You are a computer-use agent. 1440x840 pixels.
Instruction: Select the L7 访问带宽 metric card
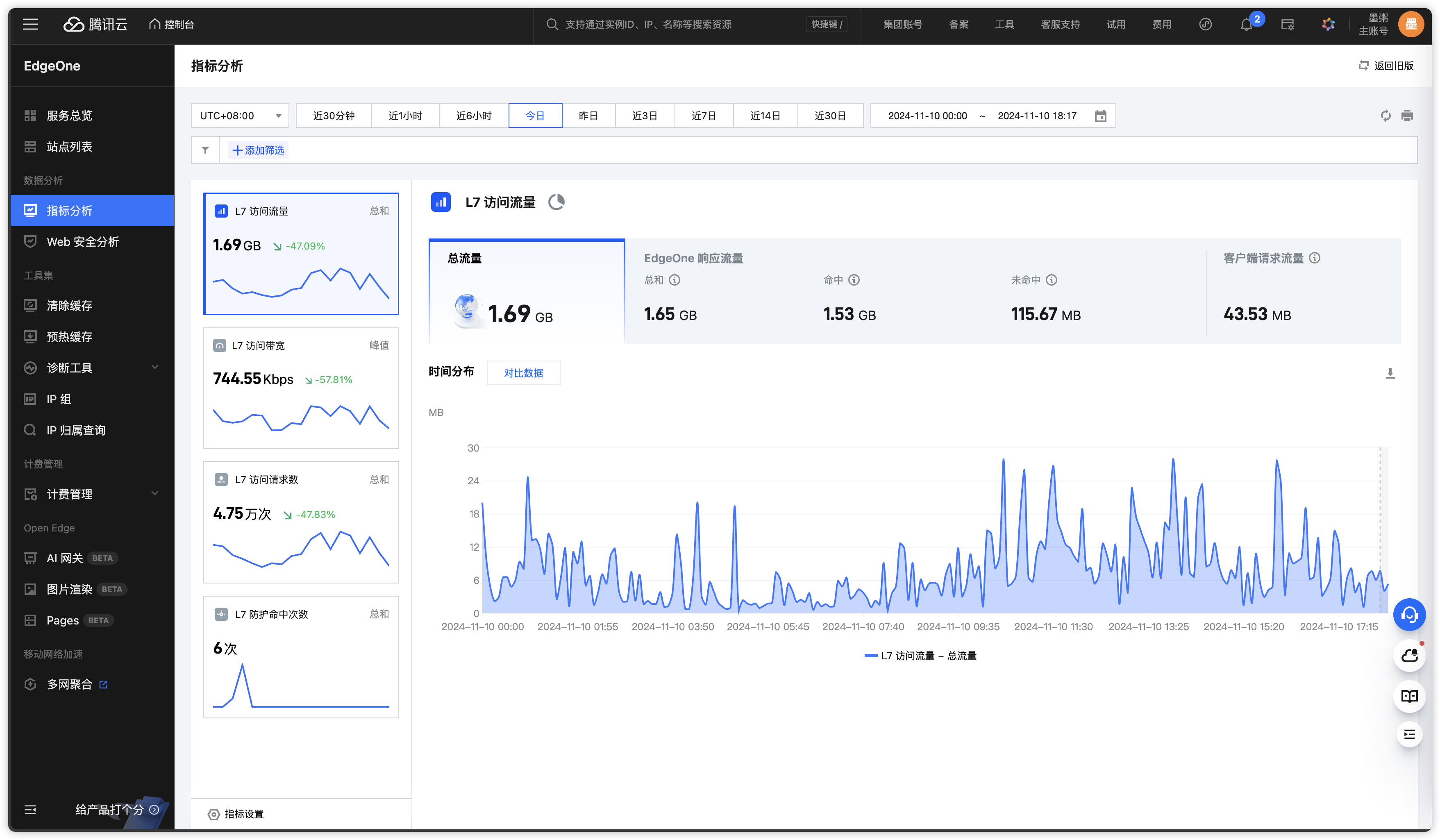click(x=301, y=388)
